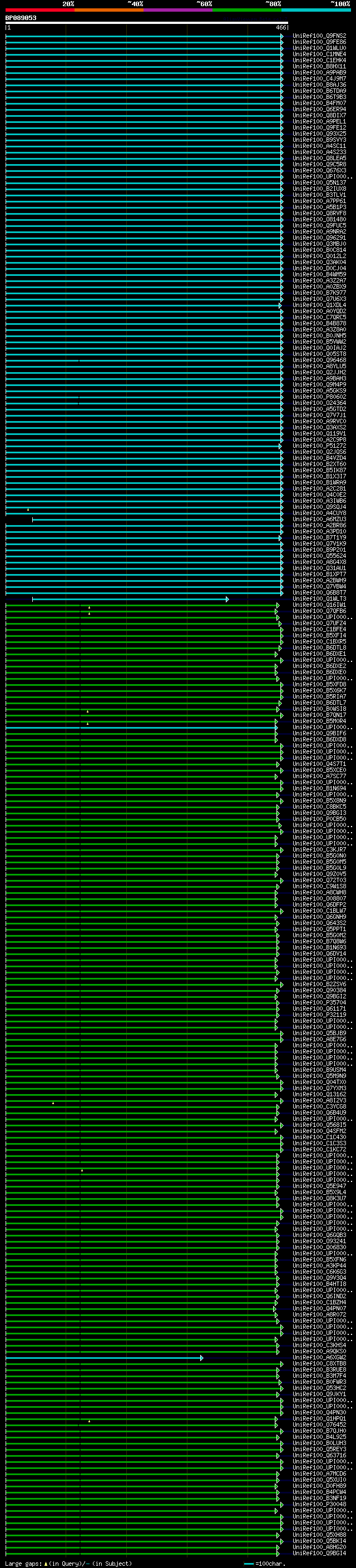Open hit UniRef100_Q9FUC5
The width and height of the screenshot is (356, 1568).
pyautogui.click(x=319, y=226)
